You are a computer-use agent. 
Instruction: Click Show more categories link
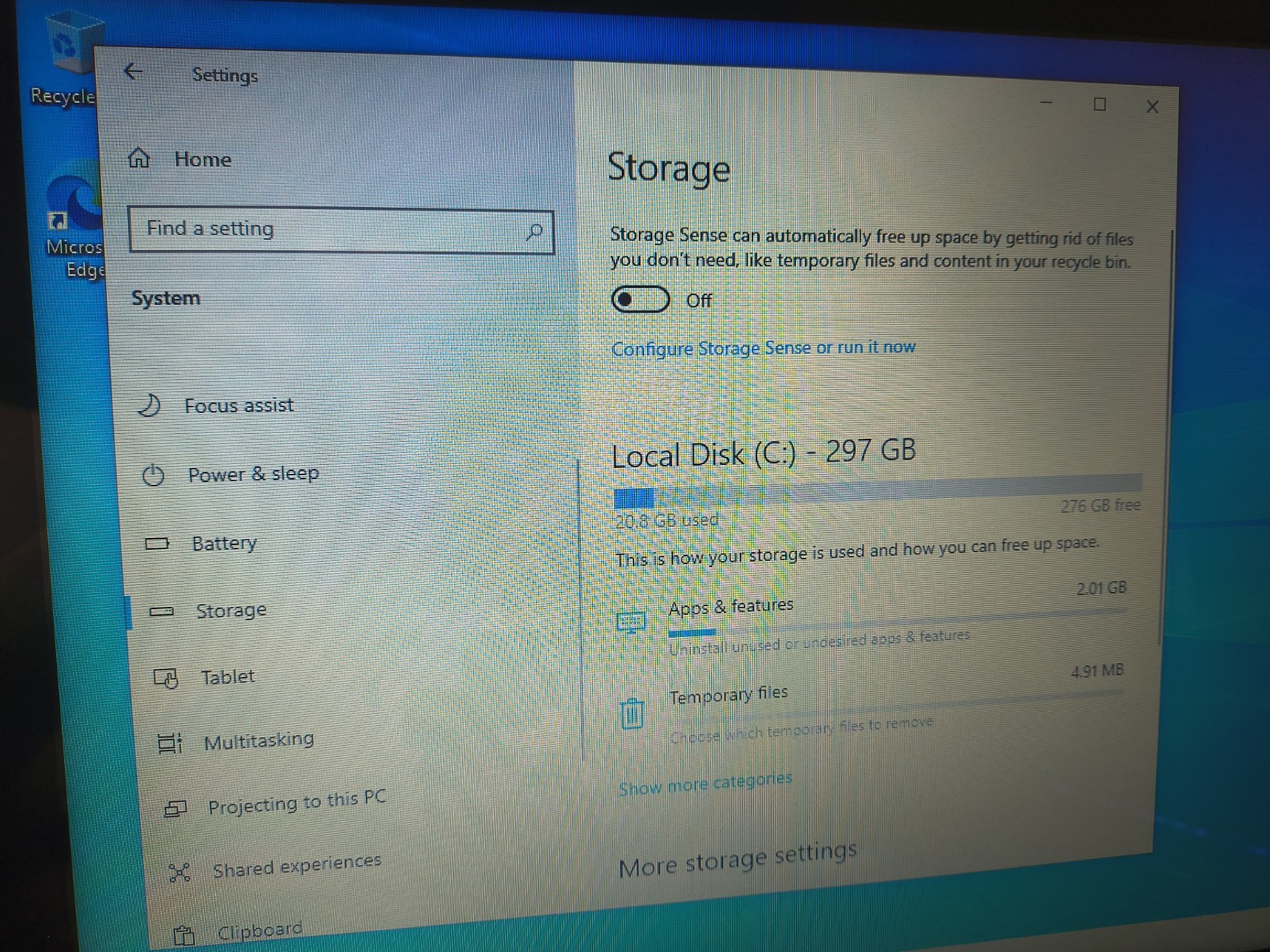click(x=705, y=784)
